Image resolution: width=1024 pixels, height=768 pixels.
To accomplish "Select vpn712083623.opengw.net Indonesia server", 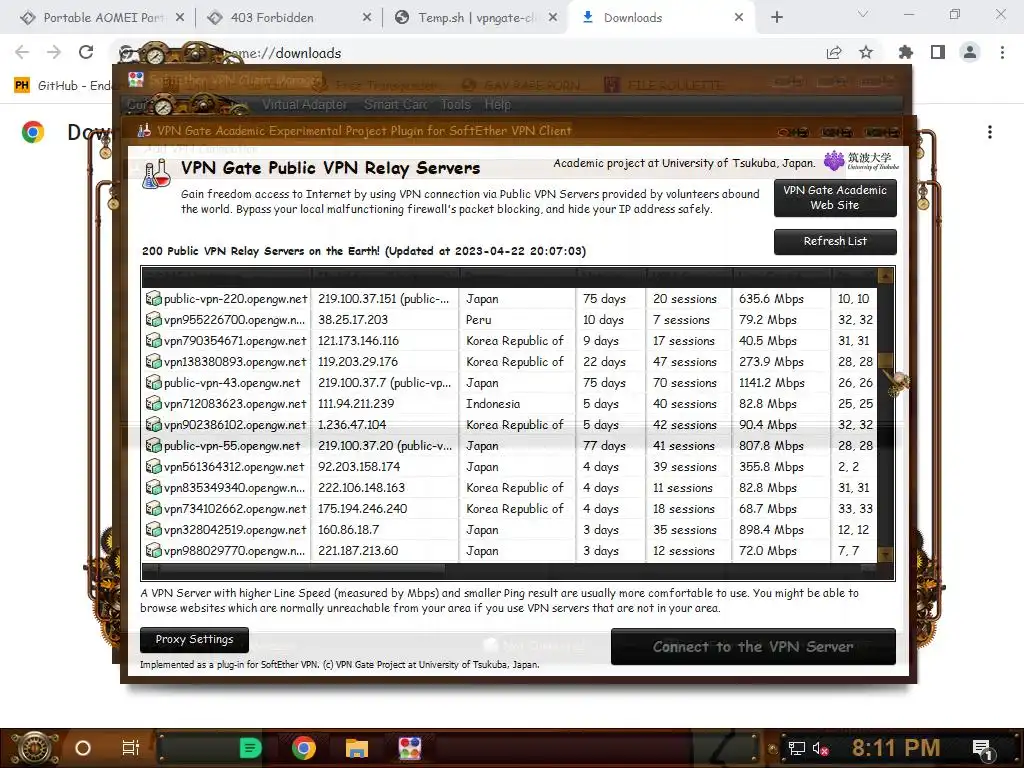I will click(x=509, y=404).
